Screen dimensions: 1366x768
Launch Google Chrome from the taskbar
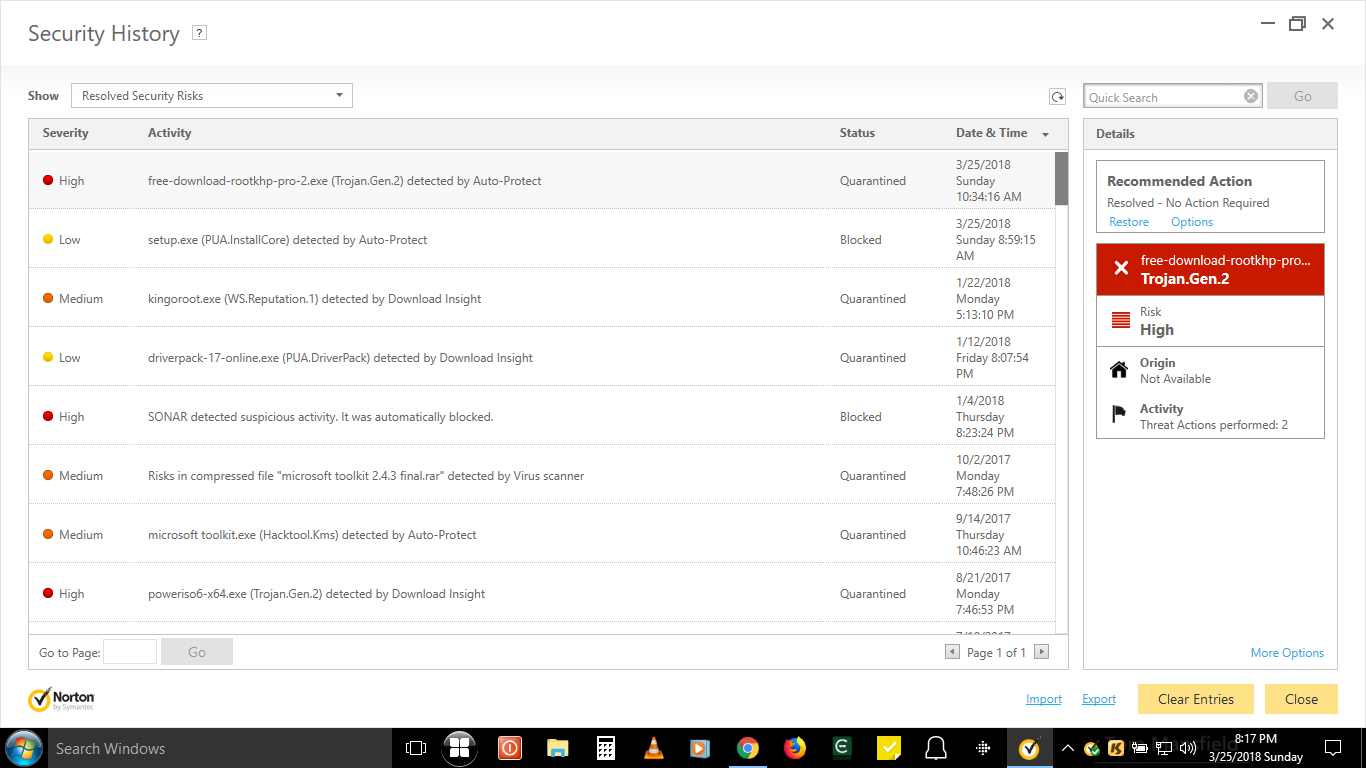coord(747,748)
